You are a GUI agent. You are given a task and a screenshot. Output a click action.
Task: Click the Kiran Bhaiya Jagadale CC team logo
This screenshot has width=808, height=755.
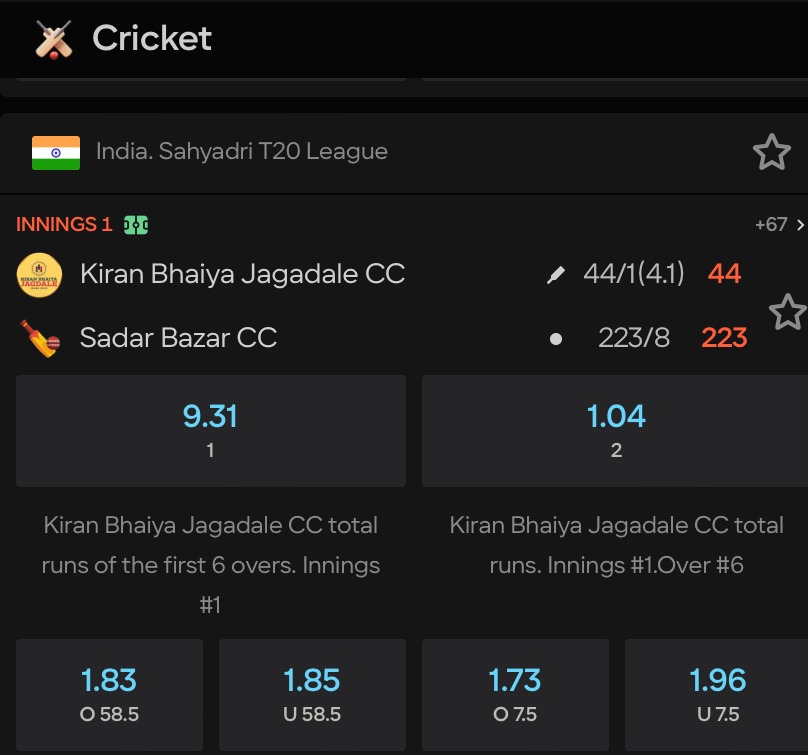click(38, 274)
